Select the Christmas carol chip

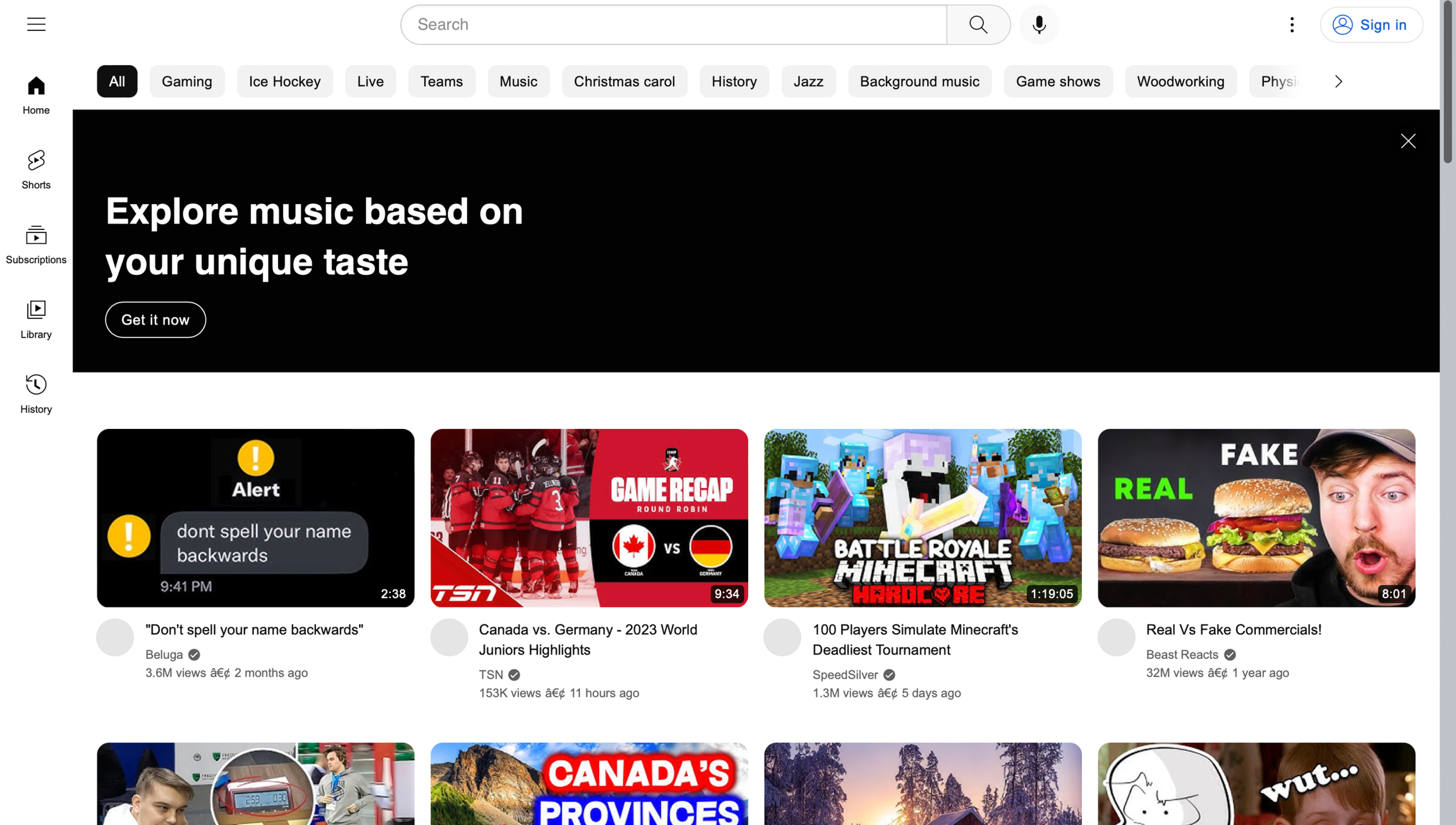624,81
